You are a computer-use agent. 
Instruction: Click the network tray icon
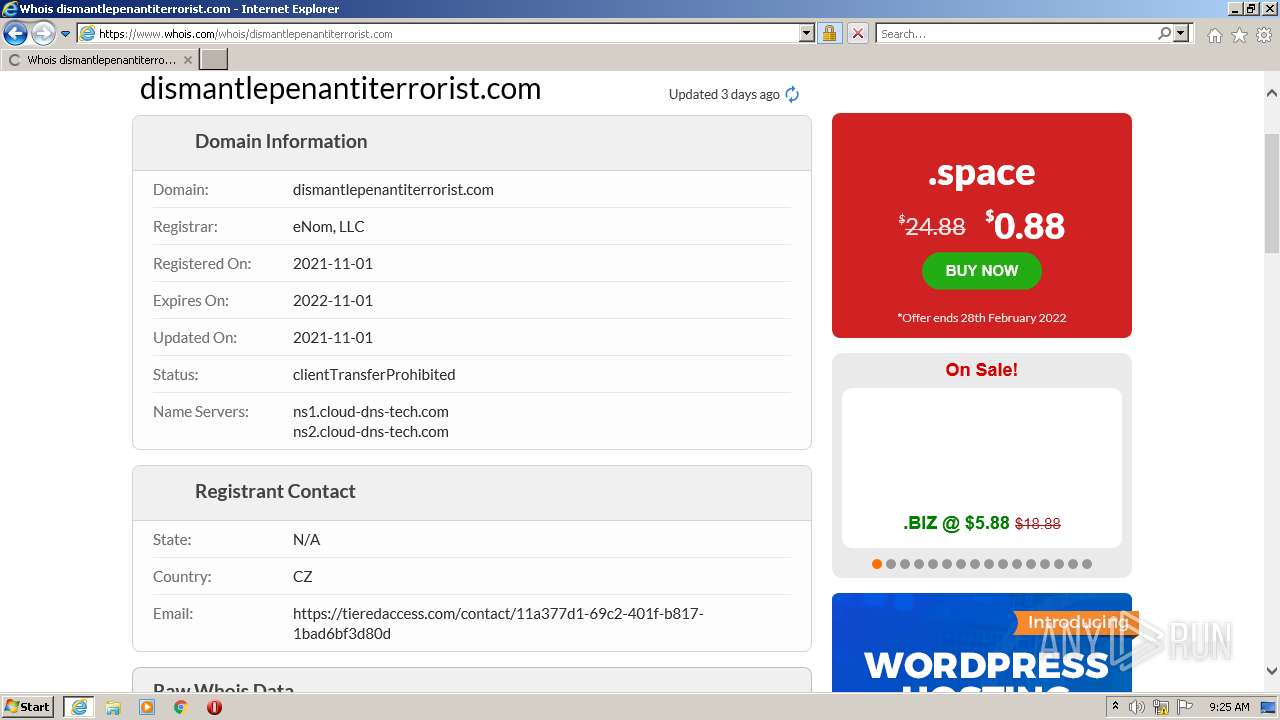pyautogui.click(x=1161, y=707)
